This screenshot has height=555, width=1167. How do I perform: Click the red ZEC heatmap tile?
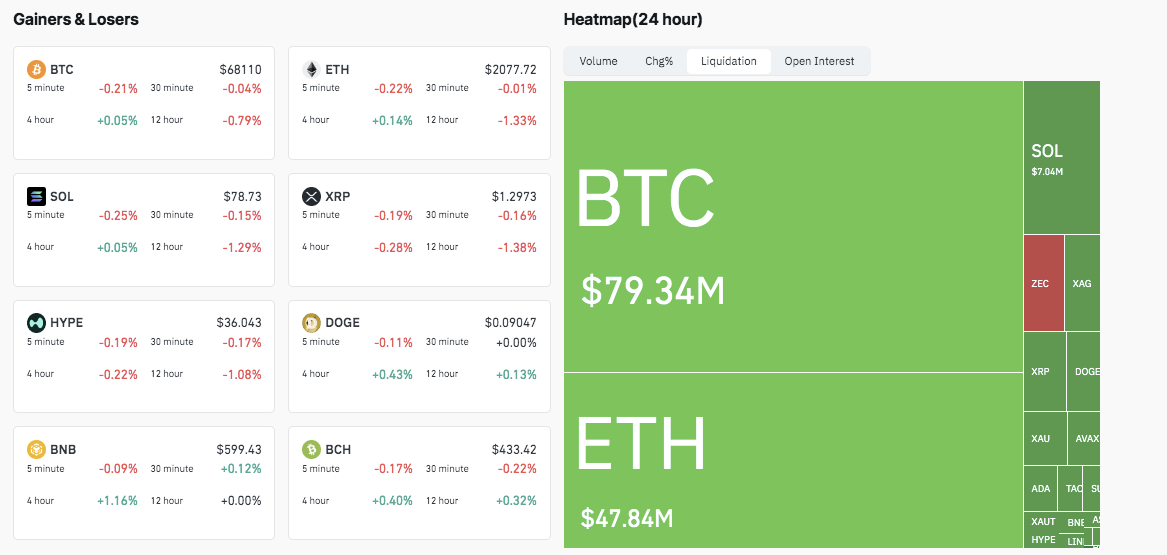(x=1043, y=283)
